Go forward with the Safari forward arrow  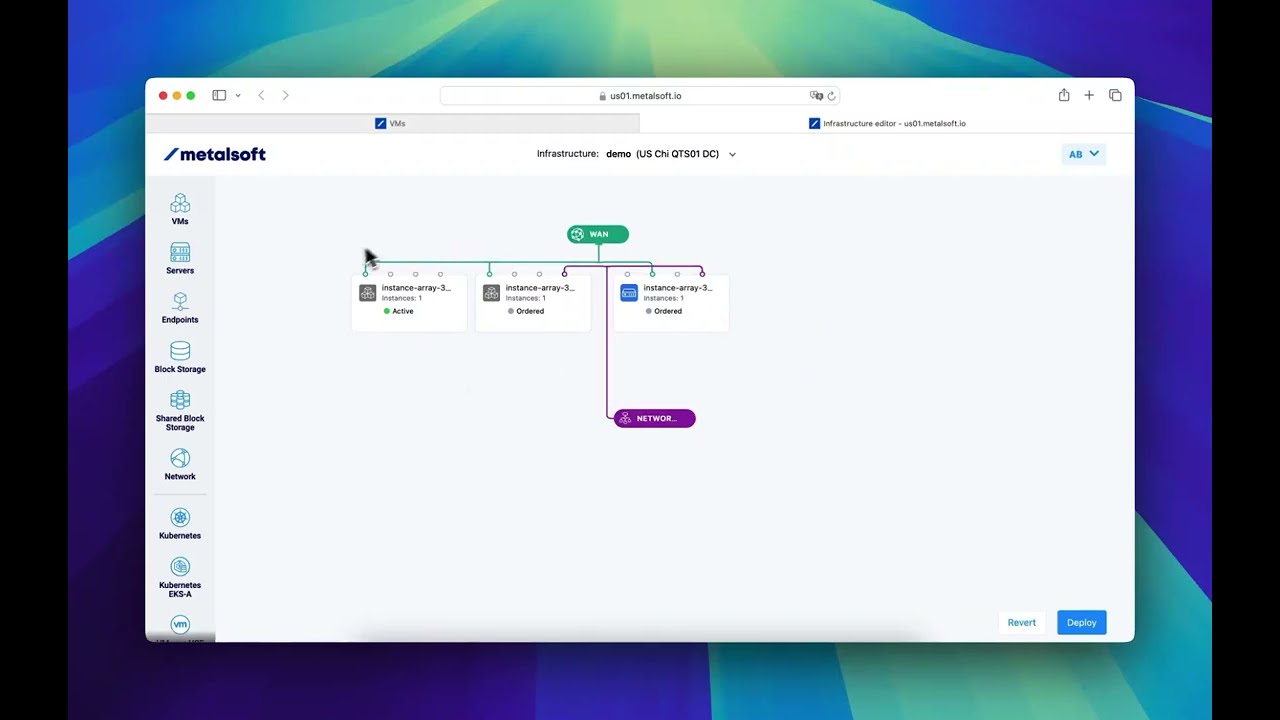coord(285,95)
